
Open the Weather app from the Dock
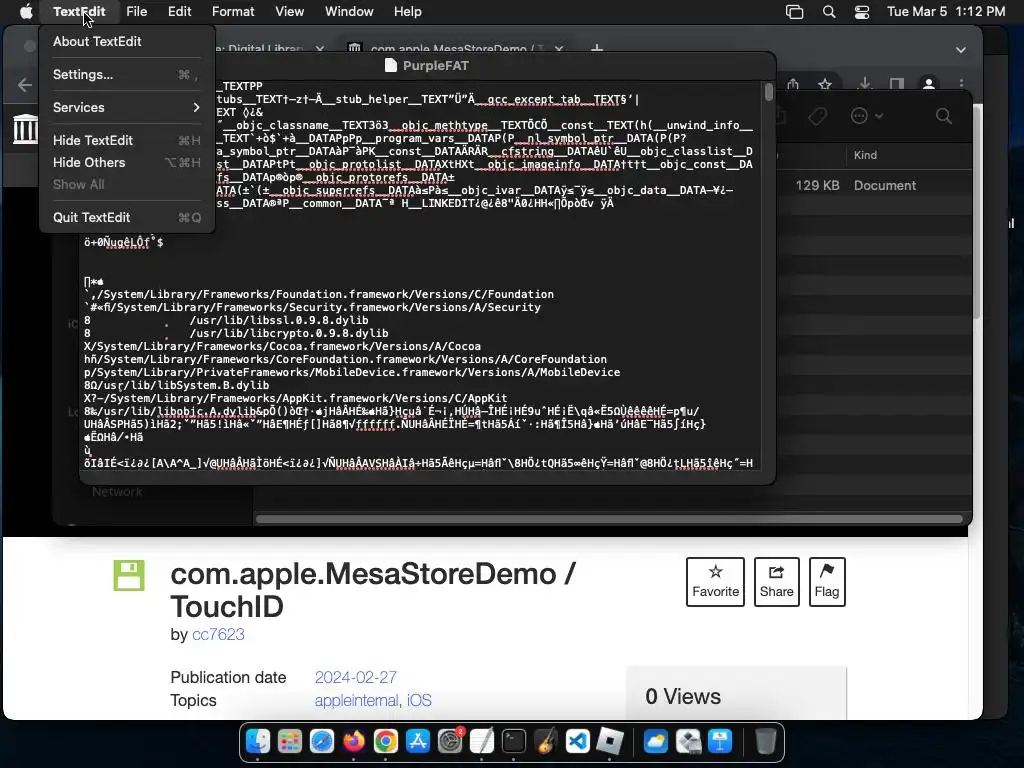tap(656, 741)
